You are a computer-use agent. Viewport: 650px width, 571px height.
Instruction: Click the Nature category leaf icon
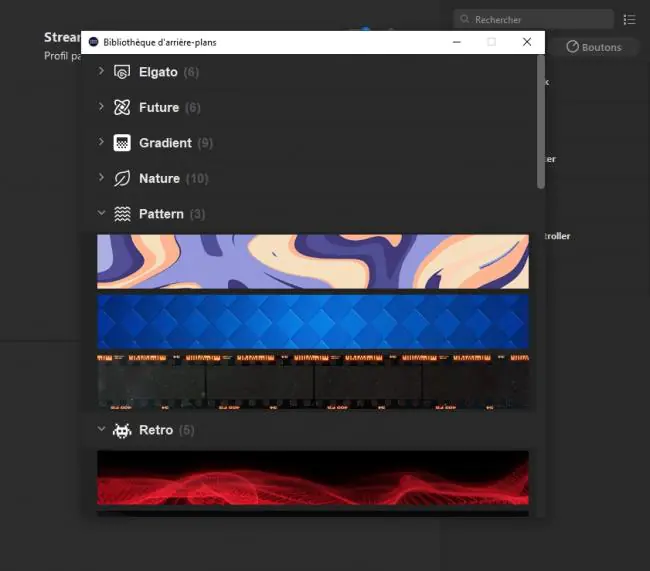tap(122, 178)
